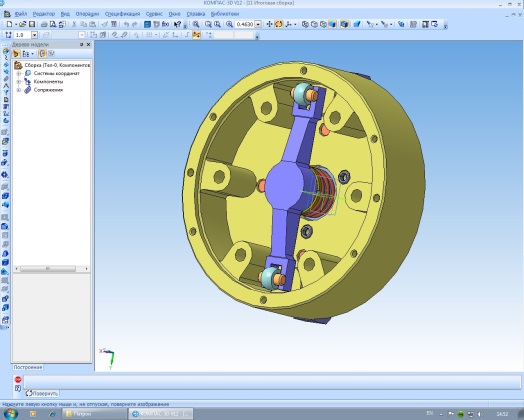Click the model tree horizontal scrollbar
Screen dimensions: 524x420
point(51,269)
